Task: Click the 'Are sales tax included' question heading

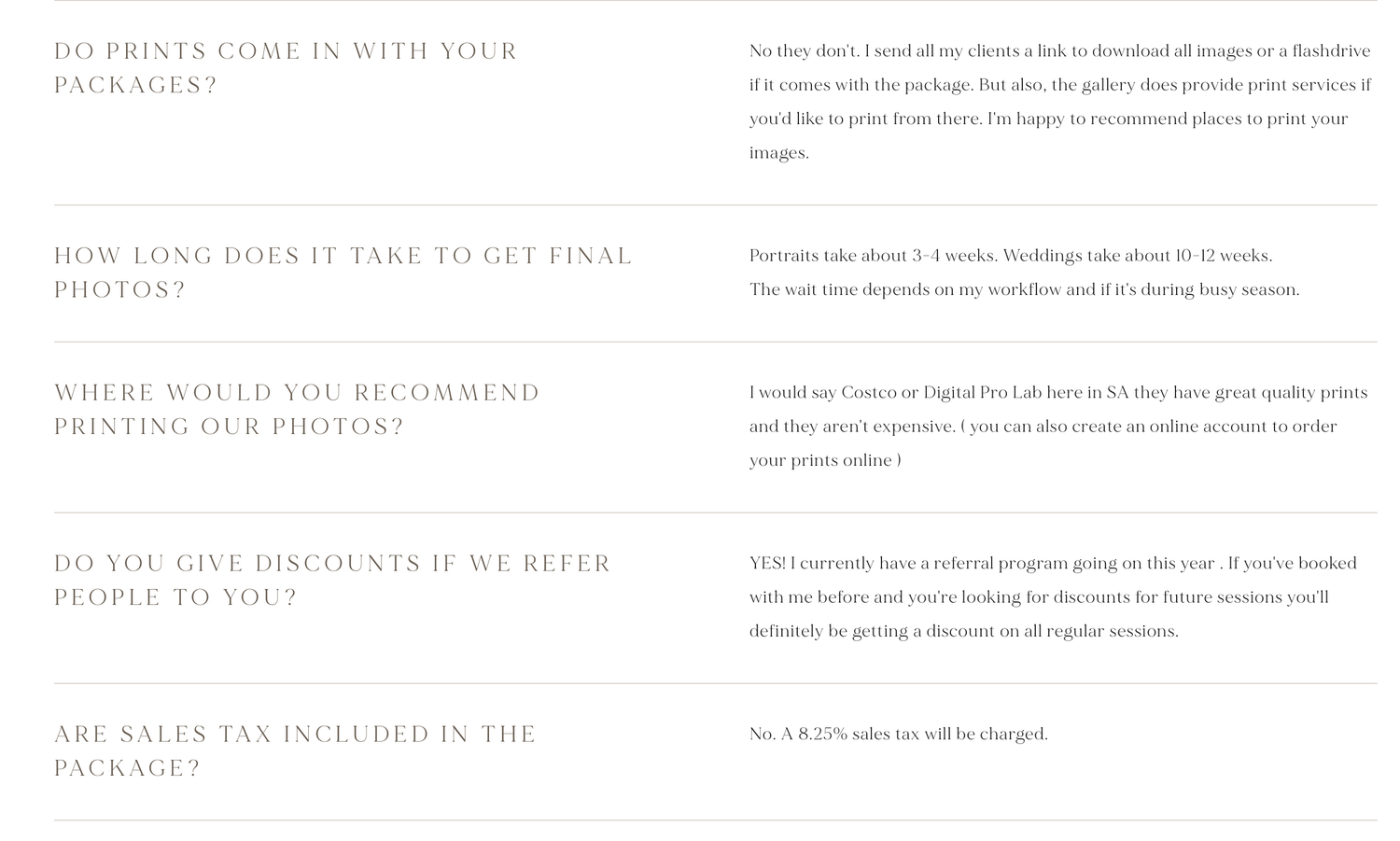Action: (295, 751)
